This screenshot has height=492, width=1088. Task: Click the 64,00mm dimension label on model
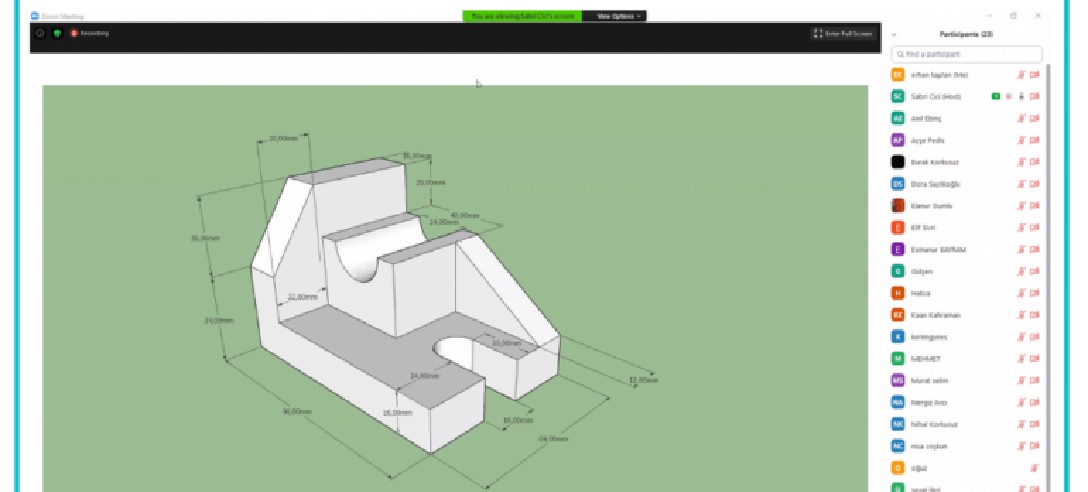coord(553,439)
